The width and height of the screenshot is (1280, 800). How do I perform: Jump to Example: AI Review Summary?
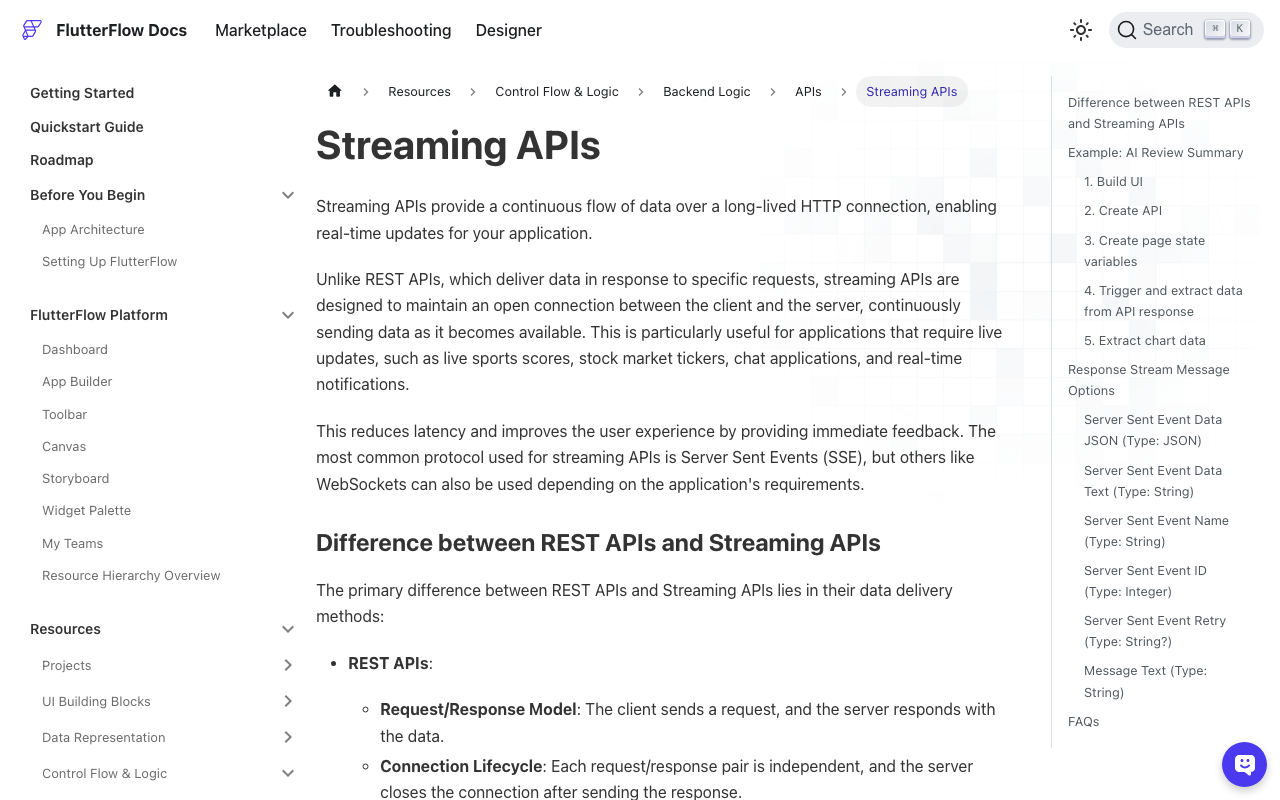(x=1156, y=153)
